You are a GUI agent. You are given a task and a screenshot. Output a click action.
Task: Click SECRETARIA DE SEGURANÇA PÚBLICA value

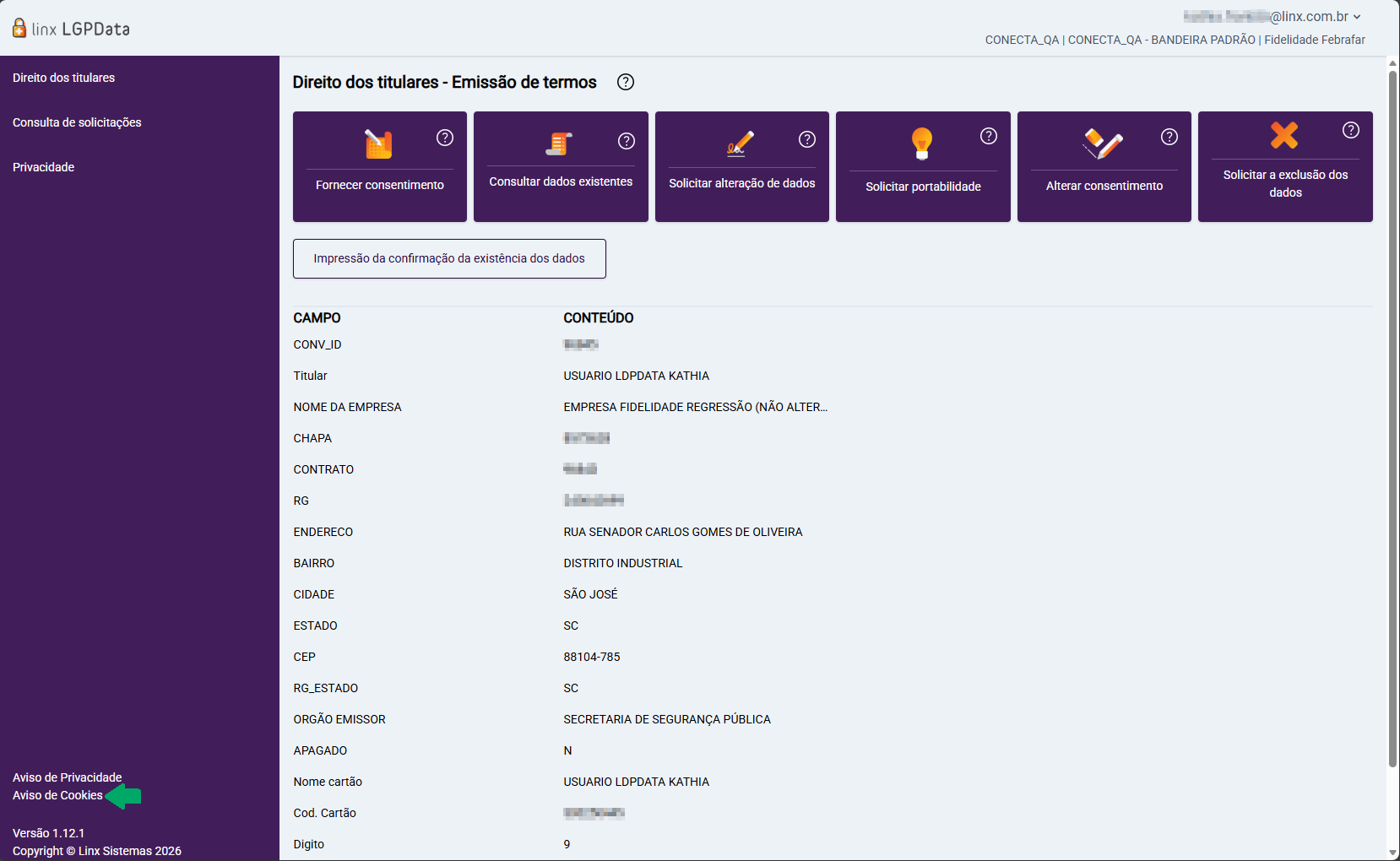pyautogui.click(x=667, y=719)
